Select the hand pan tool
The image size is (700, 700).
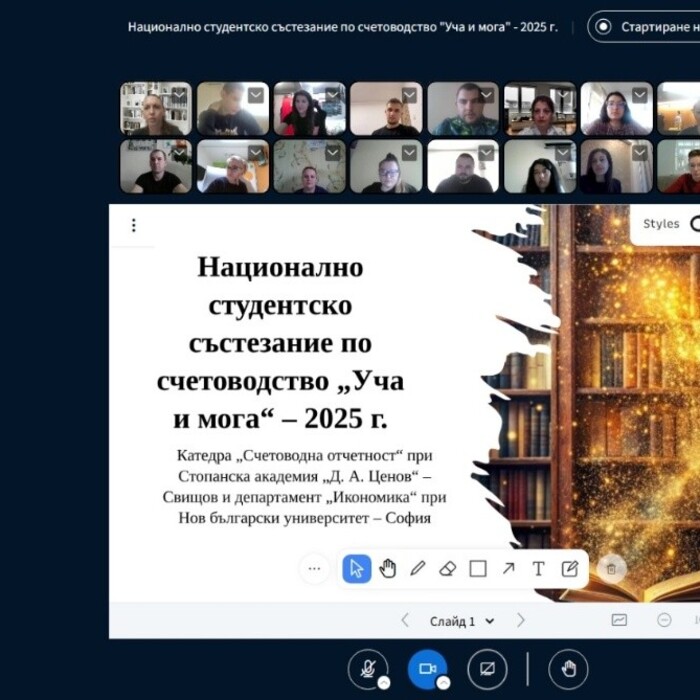pyautogui.click(x=388, y=569)
